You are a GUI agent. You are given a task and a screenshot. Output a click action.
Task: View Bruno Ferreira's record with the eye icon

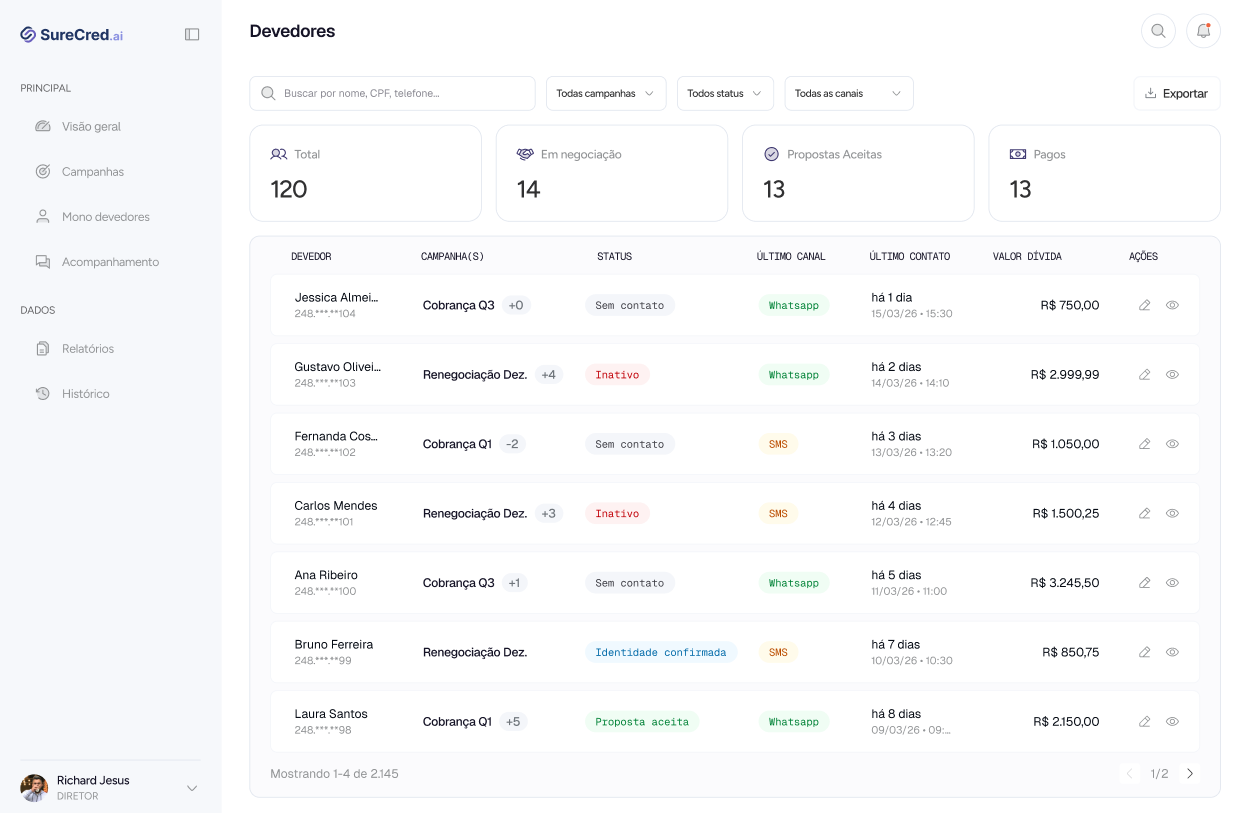(1172, 652)
